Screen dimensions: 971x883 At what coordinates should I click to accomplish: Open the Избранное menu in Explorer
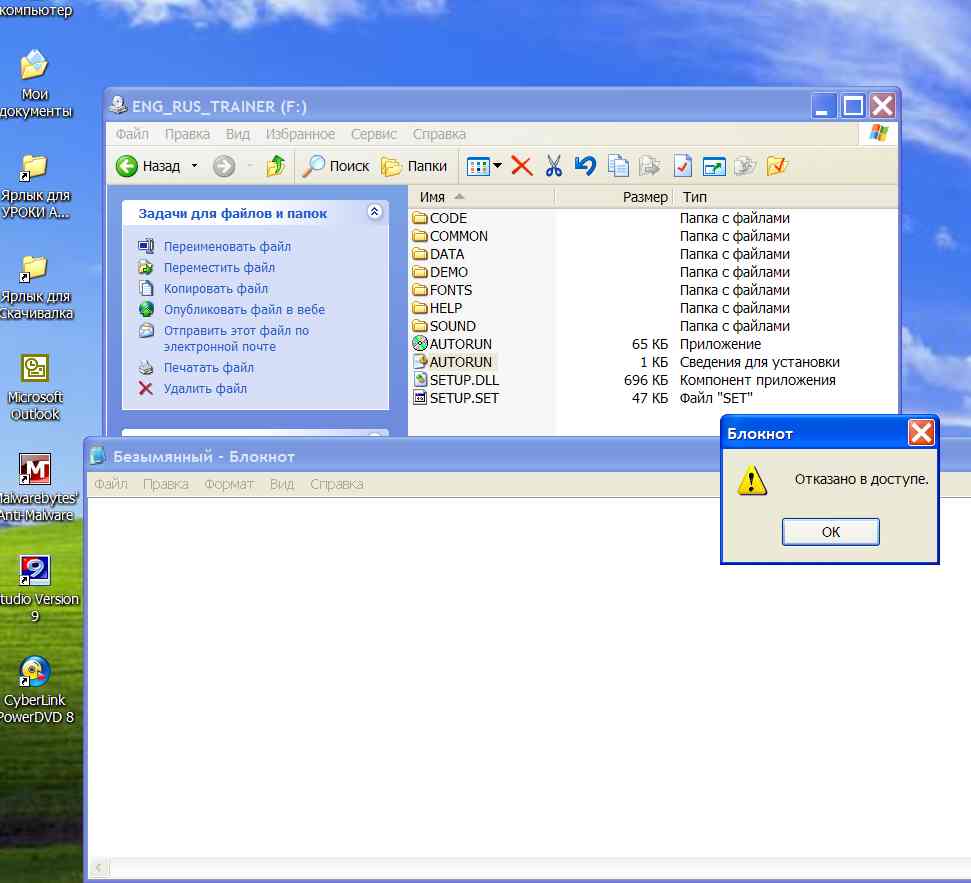(300, 134)
